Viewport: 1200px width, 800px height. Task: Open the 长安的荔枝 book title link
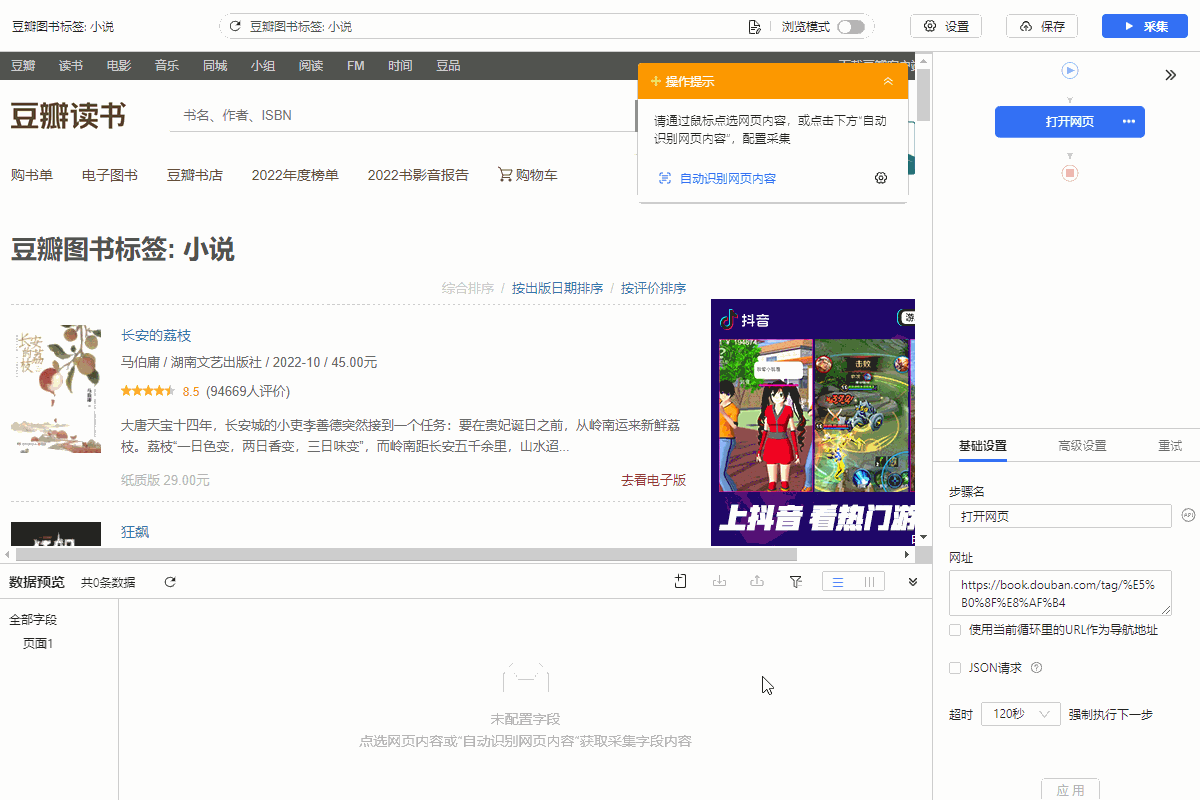coord(156,335)
